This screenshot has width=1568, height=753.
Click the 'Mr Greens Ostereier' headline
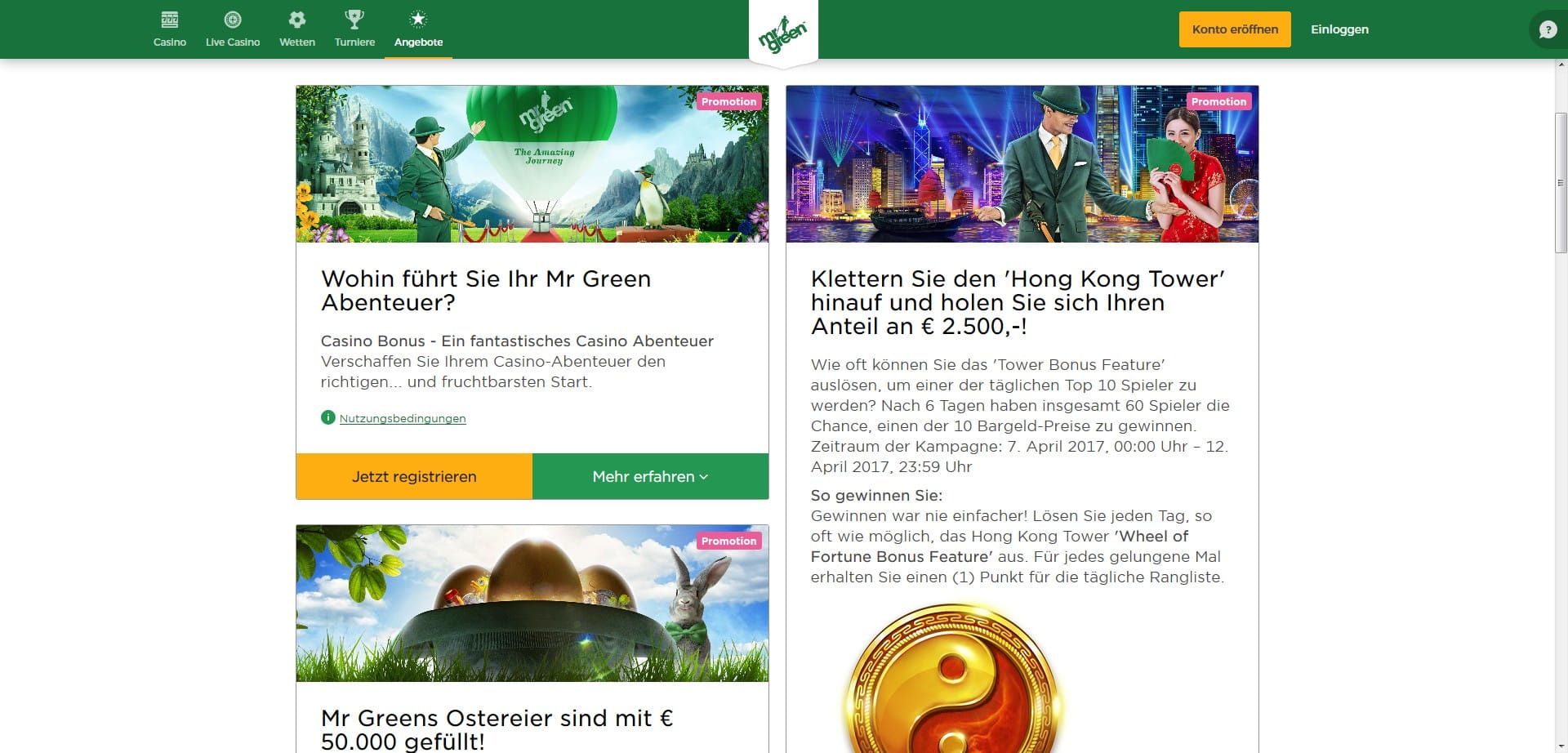tap(497, 729)
